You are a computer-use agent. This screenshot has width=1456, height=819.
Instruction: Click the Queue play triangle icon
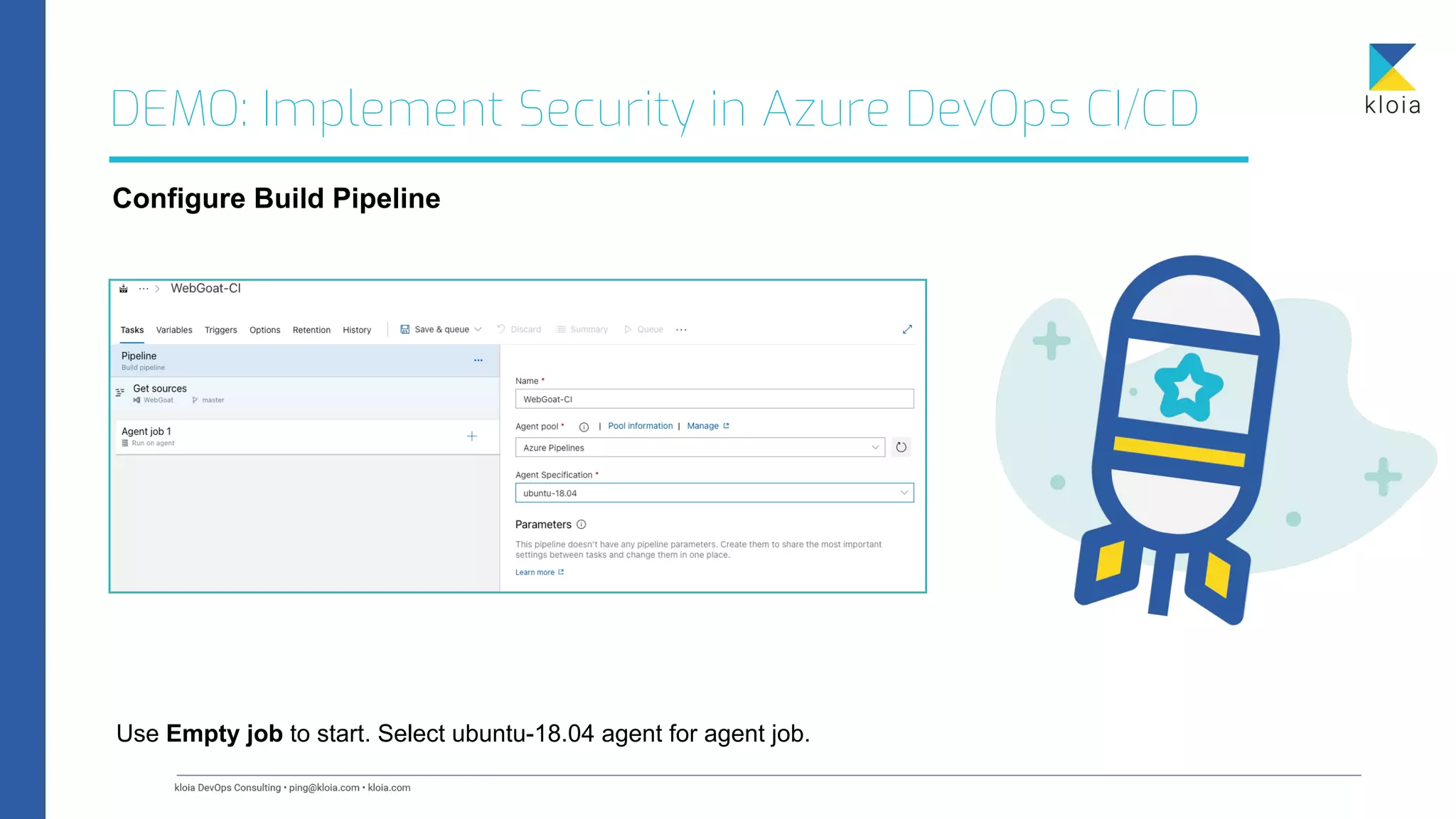coord(628,329)
